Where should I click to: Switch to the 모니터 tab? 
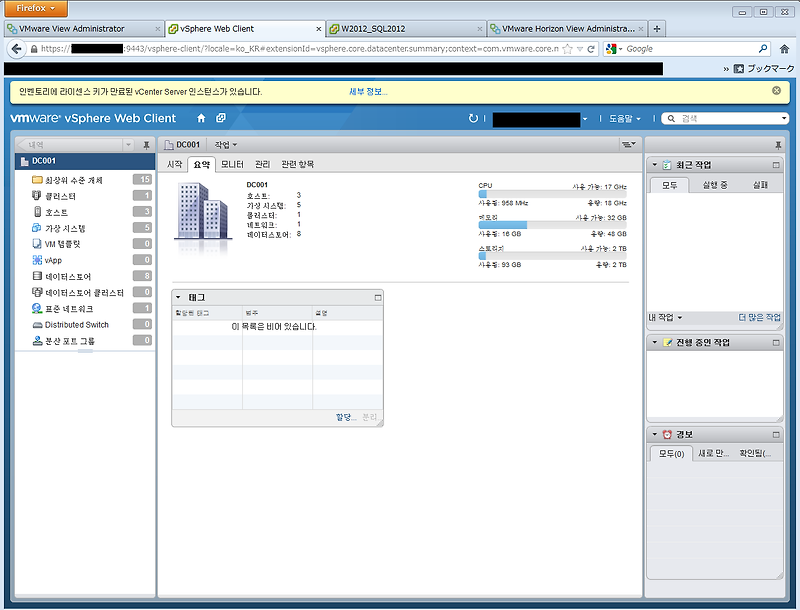(x=232, y=164)
